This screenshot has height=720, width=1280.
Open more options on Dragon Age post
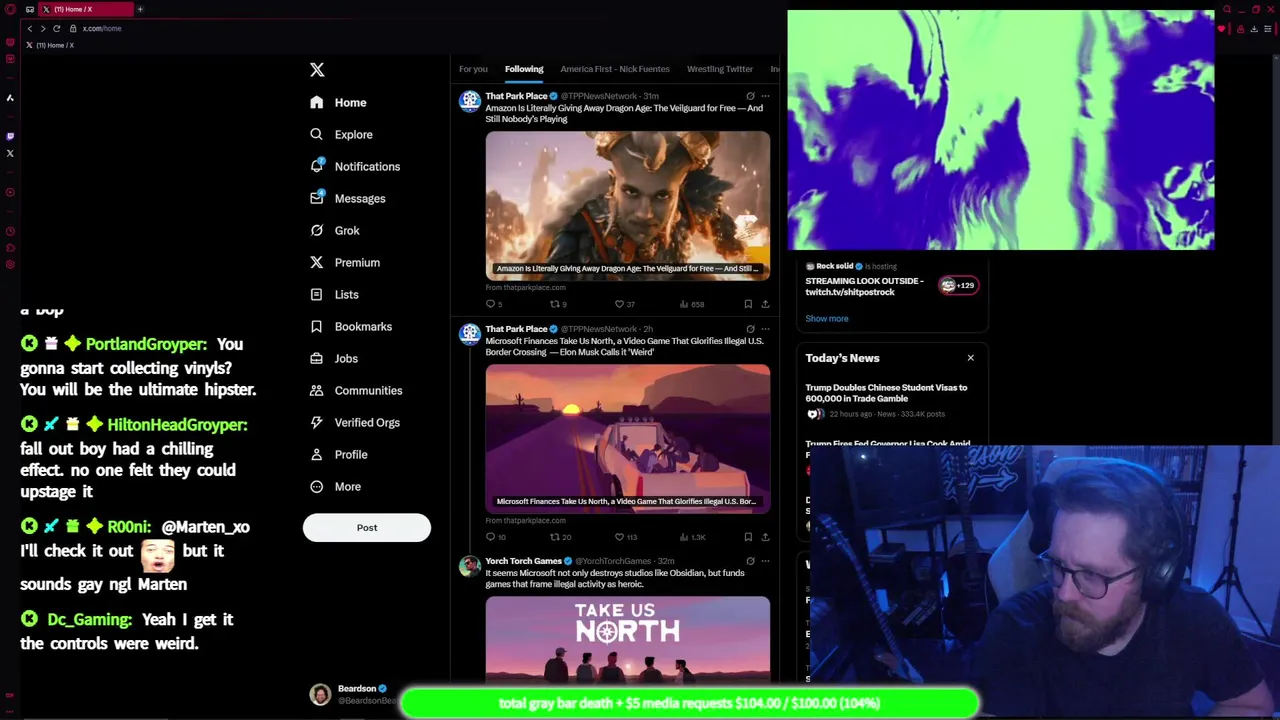coord(765,96)
